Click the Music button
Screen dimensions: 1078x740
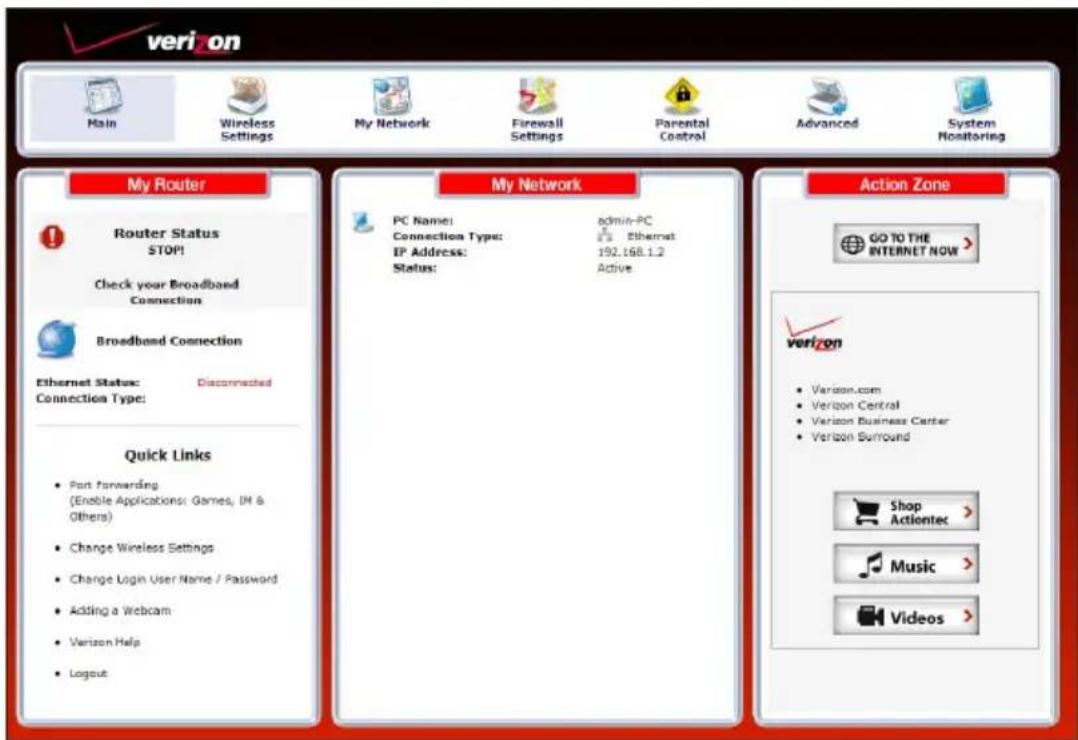pos(906,565)
